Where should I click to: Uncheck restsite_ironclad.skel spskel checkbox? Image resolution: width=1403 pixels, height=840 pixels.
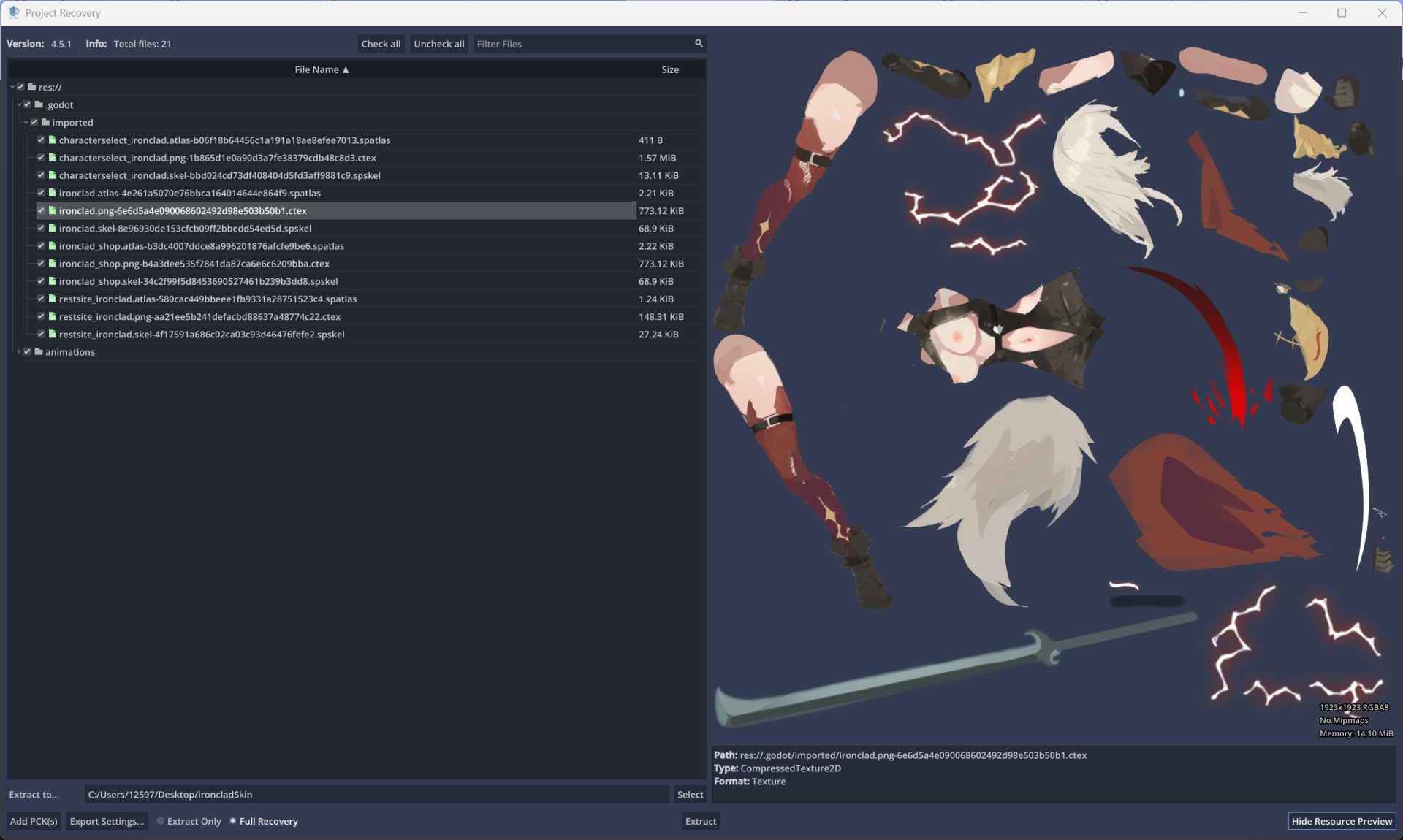click(x=41, y=334)
